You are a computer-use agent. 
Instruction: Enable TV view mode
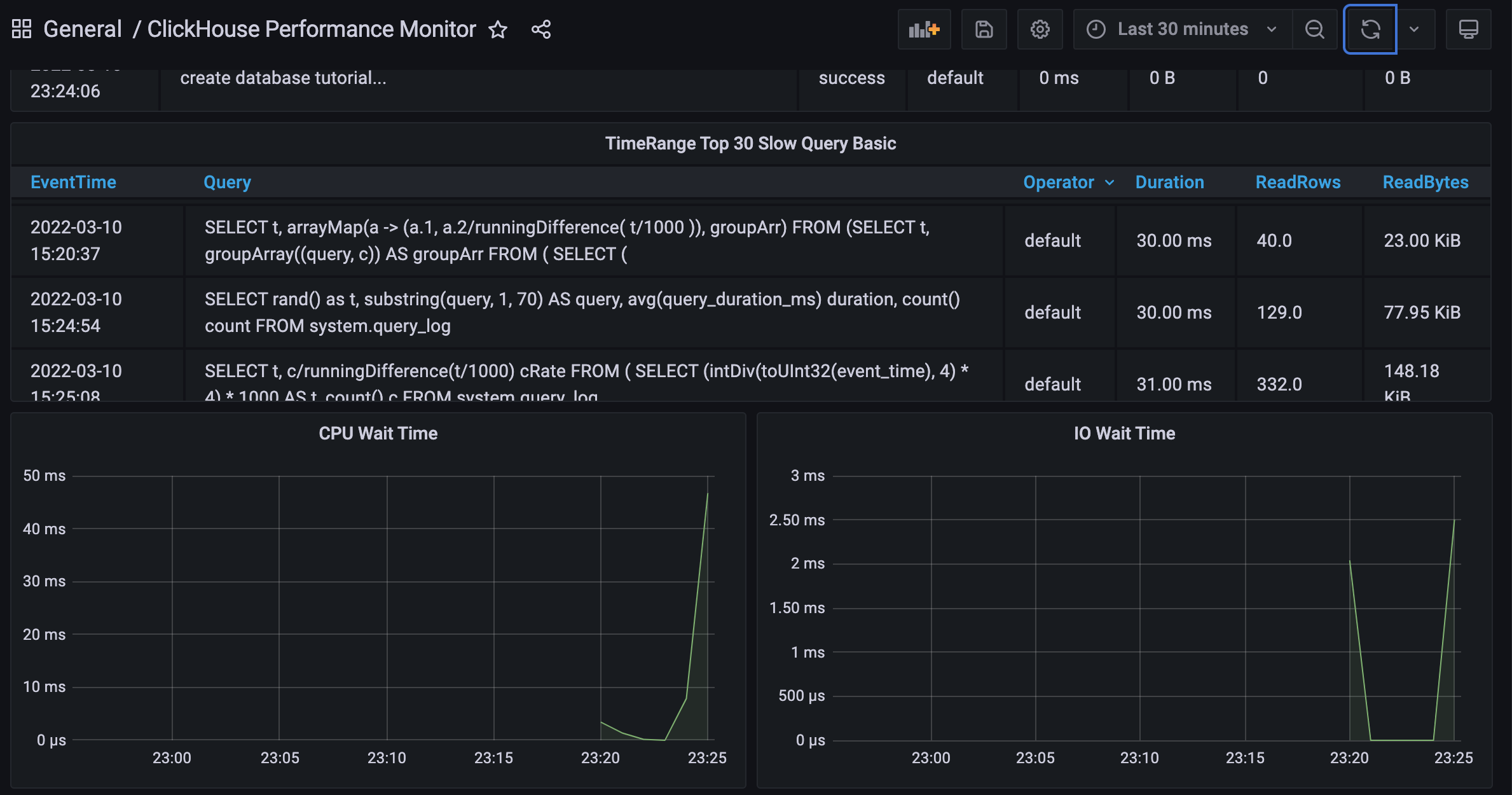(1468, 29)
